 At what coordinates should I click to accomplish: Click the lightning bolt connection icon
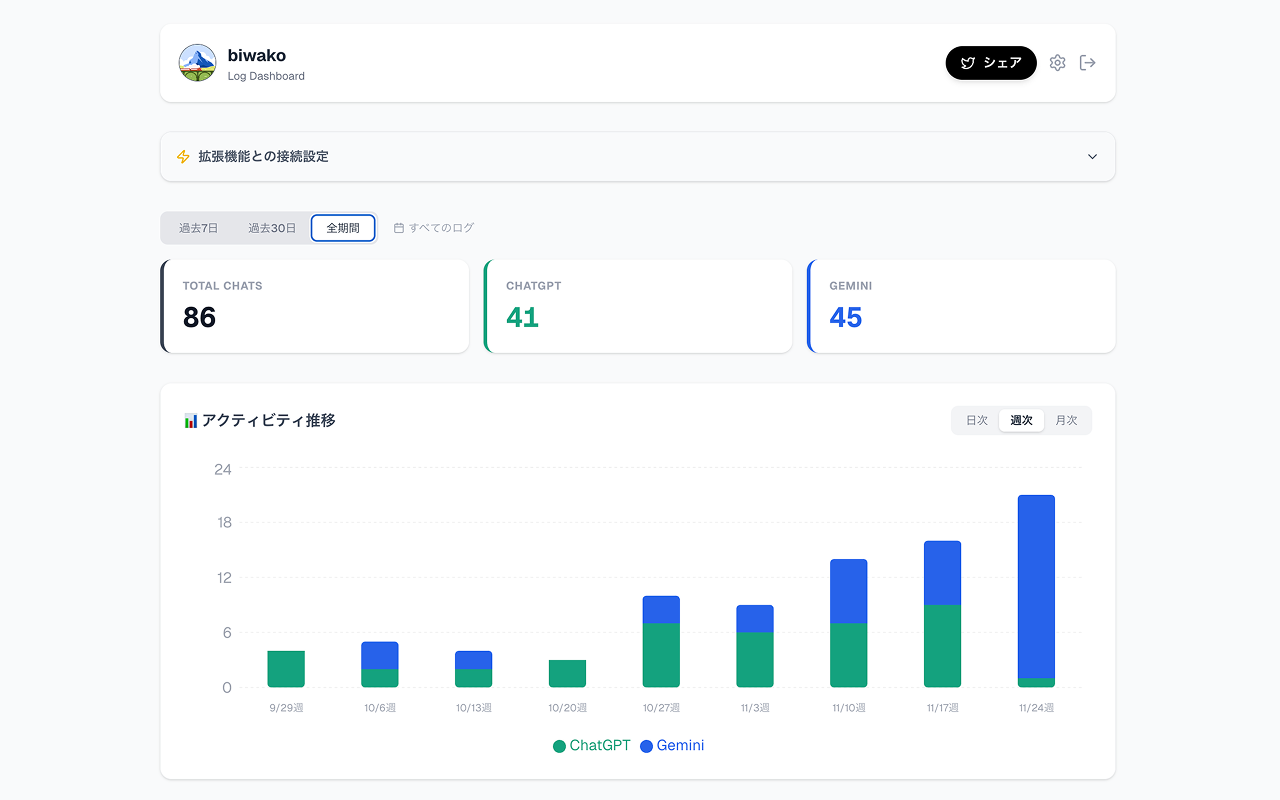tap(183, 157)
